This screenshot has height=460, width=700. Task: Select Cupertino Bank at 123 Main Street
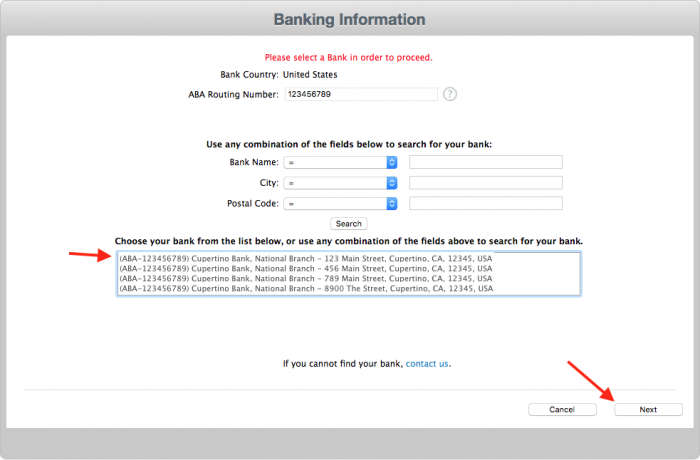305,258
